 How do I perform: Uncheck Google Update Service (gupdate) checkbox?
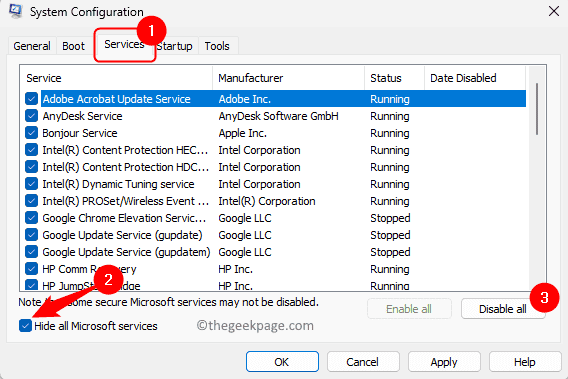pos(32,235)
